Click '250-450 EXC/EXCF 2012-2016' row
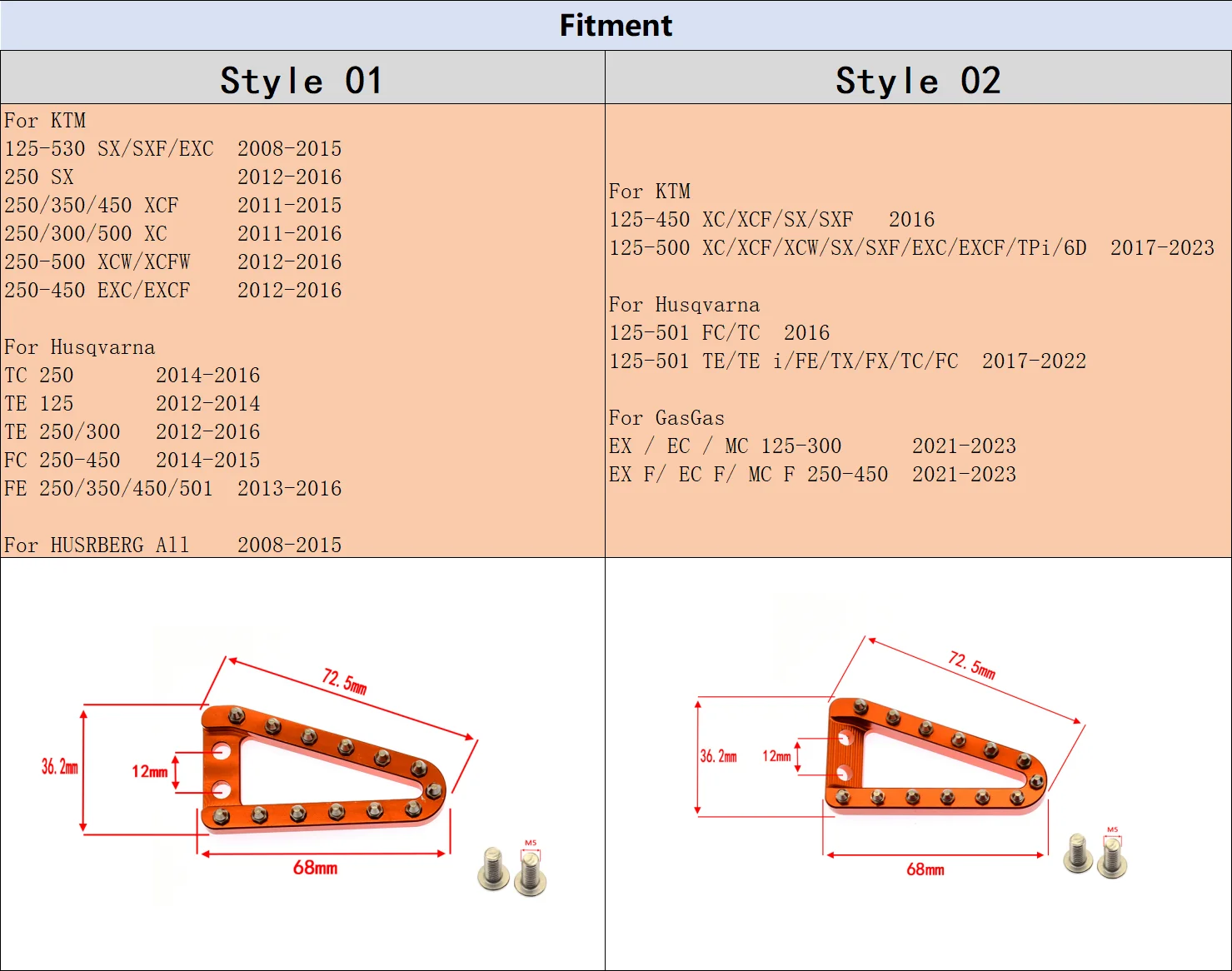This screenshot has width=1232, height=971. (x=173, y=291)
